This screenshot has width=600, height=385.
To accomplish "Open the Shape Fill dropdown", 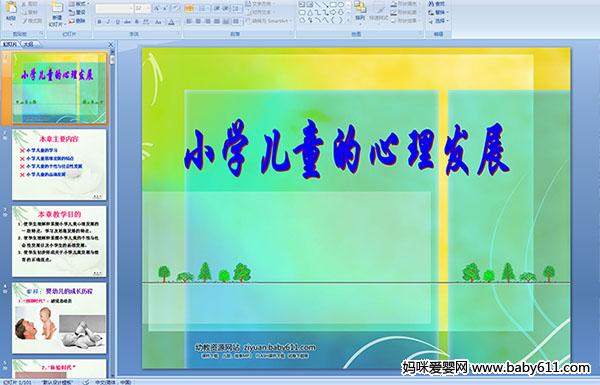I will click(x=405, y=4).
